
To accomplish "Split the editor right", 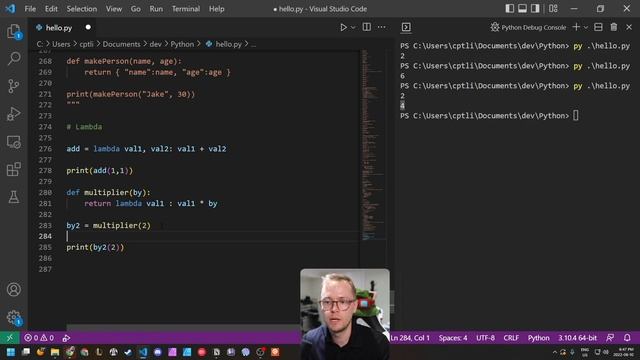I will click(367, 27).
